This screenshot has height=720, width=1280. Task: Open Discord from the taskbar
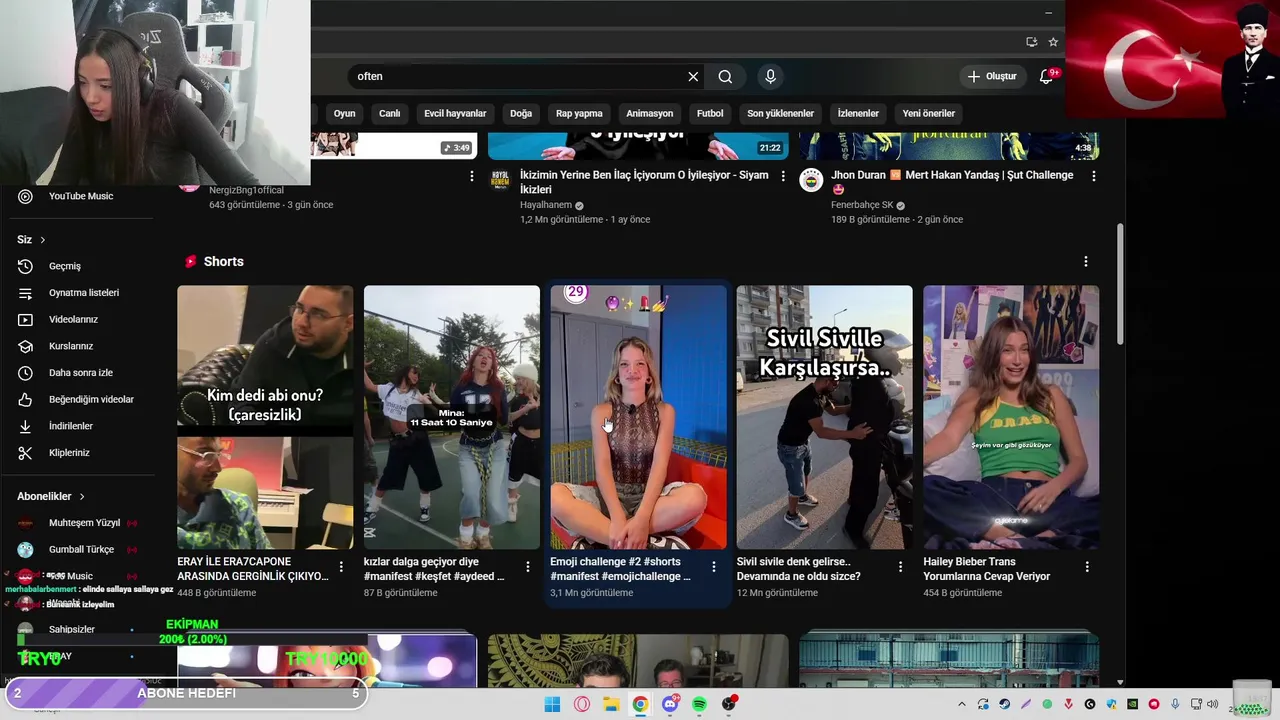670,704
